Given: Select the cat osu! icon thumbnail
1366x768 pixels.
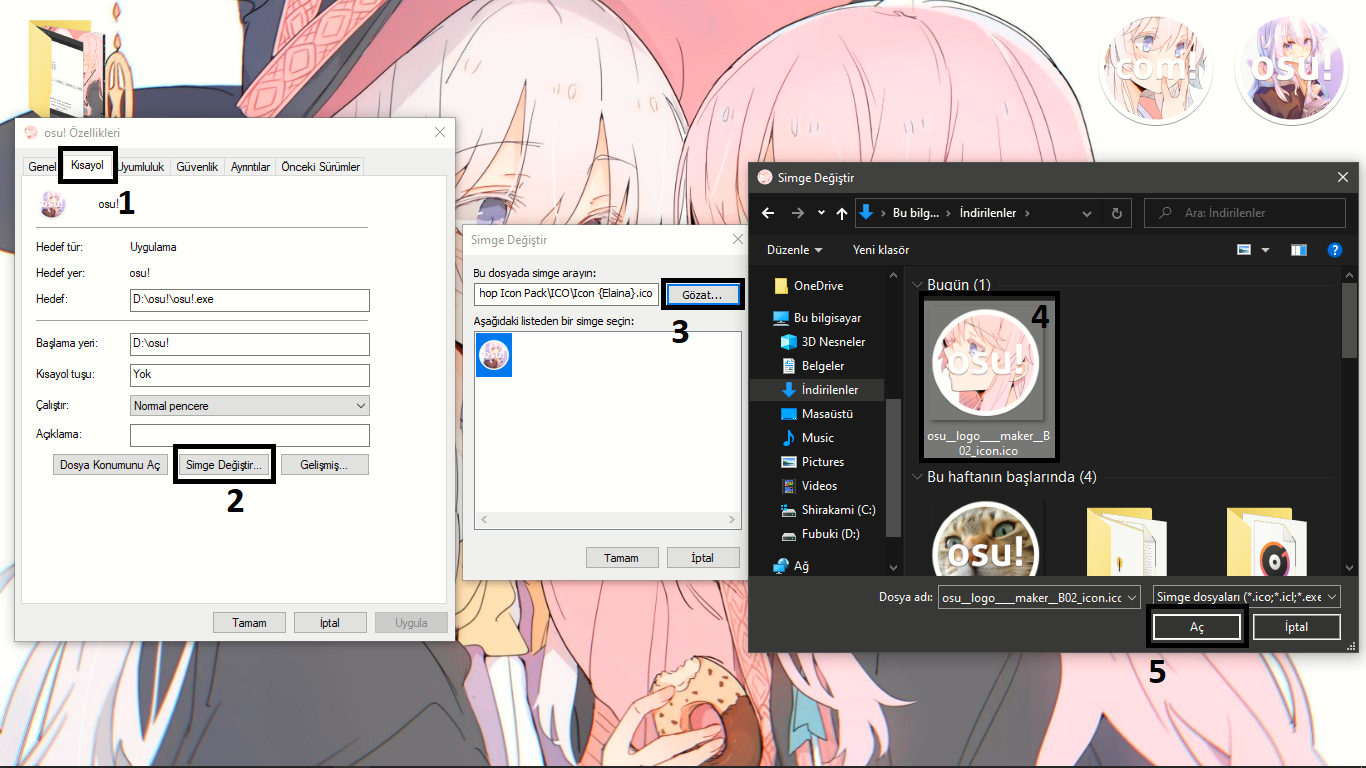Looking at the screenshot, I should pos(988,538).
